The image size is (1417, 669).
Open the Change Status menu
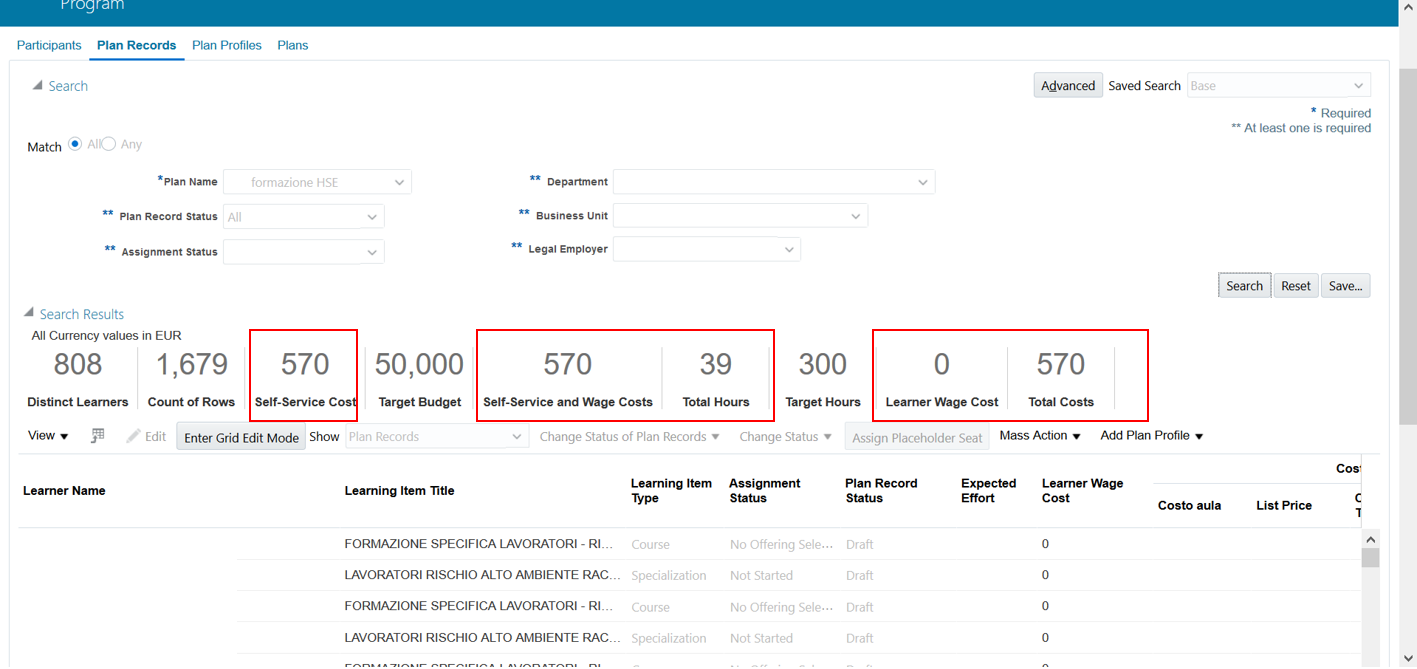pos(785,436)
